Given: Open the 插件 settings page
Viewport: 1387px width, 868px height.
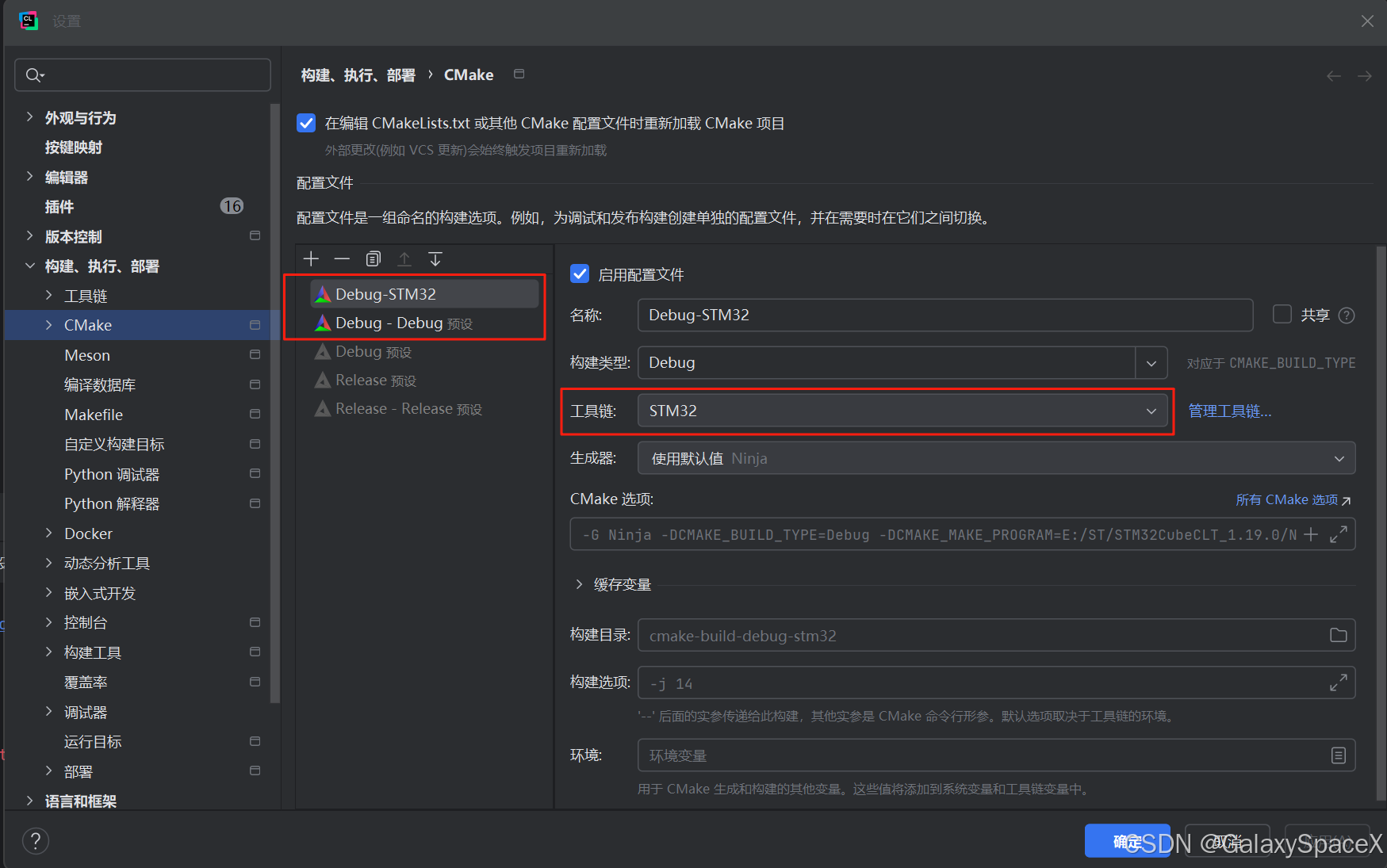Looking at the screenshot, I should 59,207.
